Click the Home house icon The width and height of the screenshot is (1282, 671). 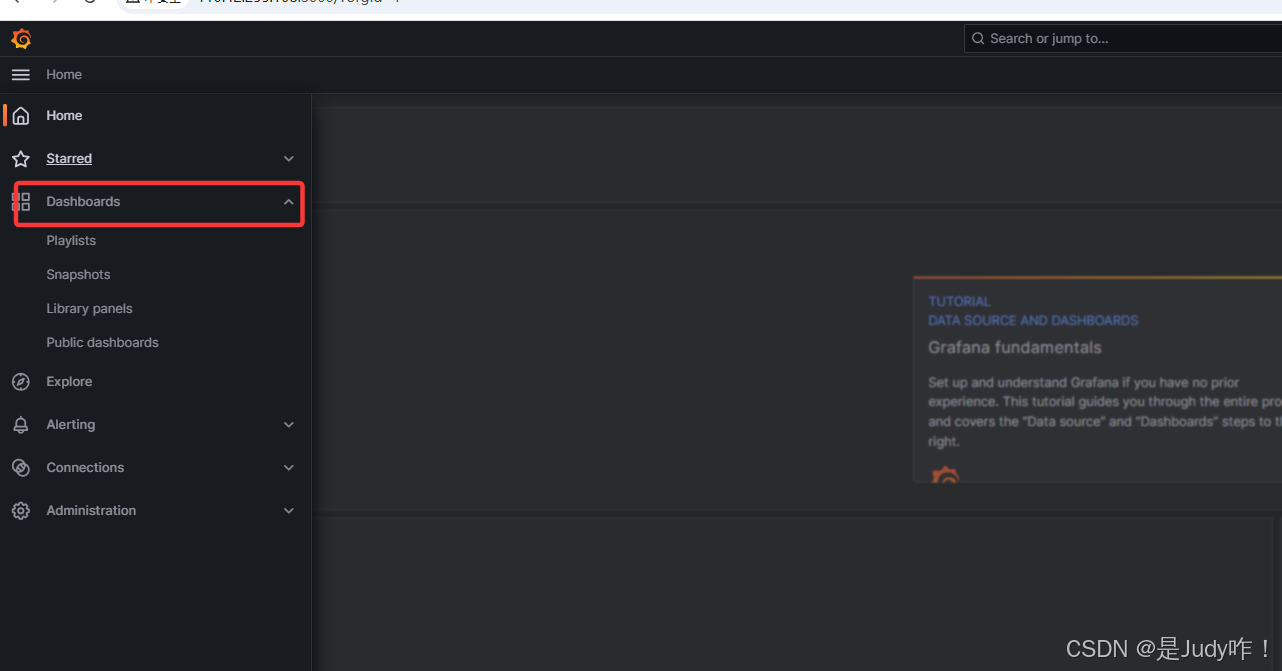(x=20, y=116)
